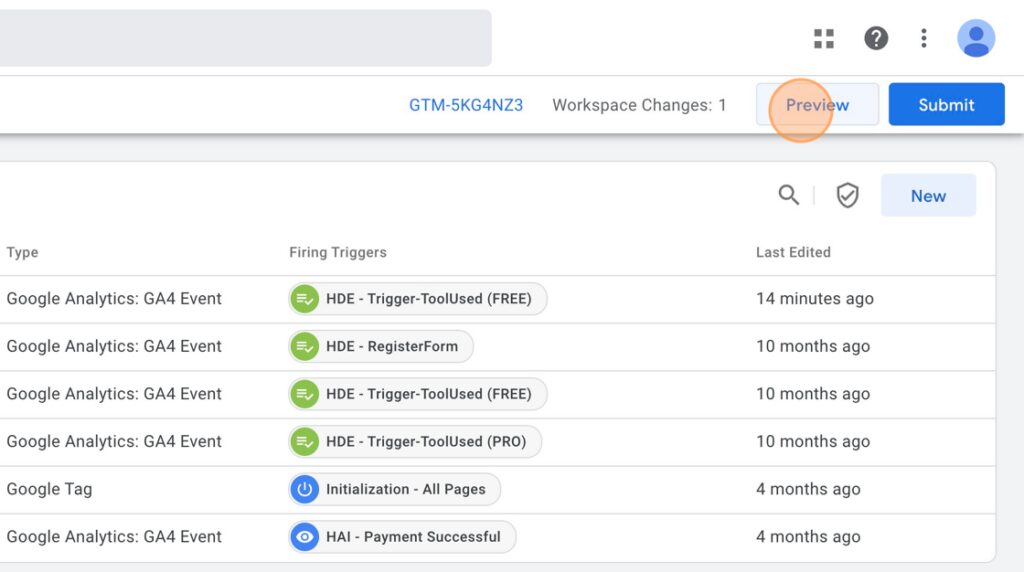Submit the workspace changes
The image size is (1024, 572).
click(946, 104)
